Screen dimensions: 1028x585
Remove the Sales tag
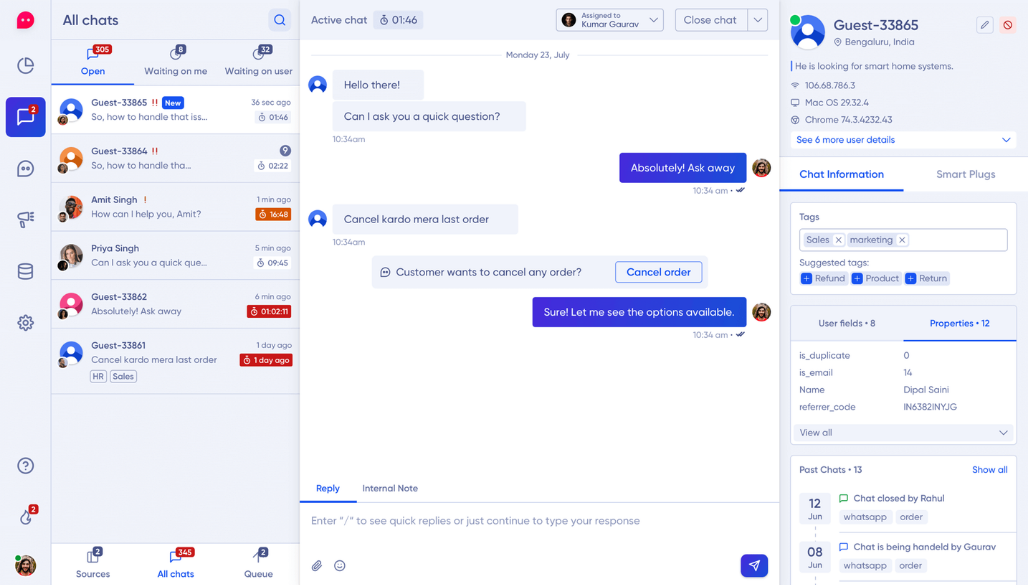839,240
